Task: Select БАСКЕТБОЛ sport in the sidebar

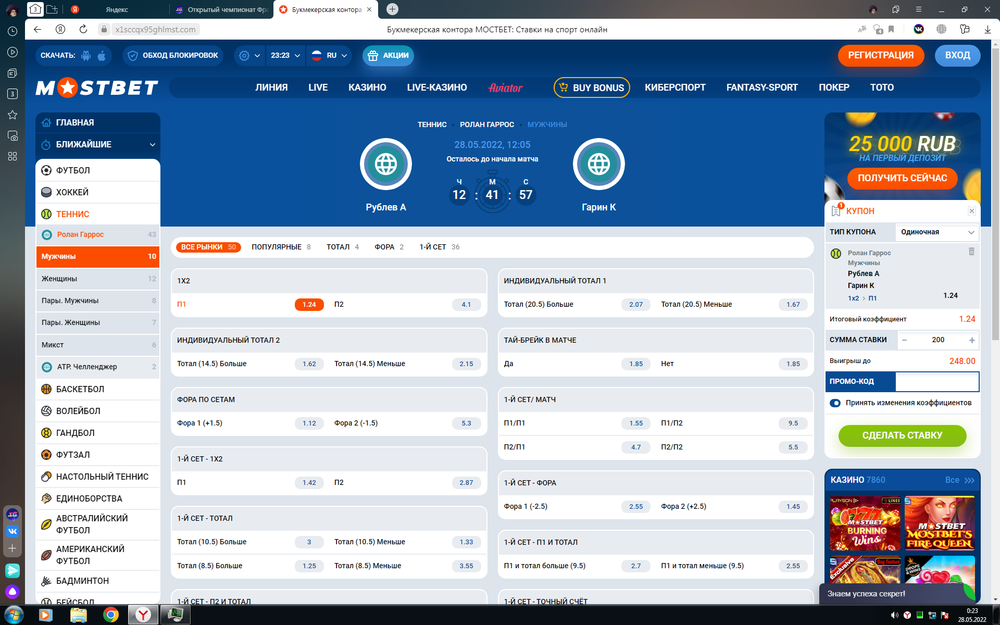Action: (x=98, y=389)
